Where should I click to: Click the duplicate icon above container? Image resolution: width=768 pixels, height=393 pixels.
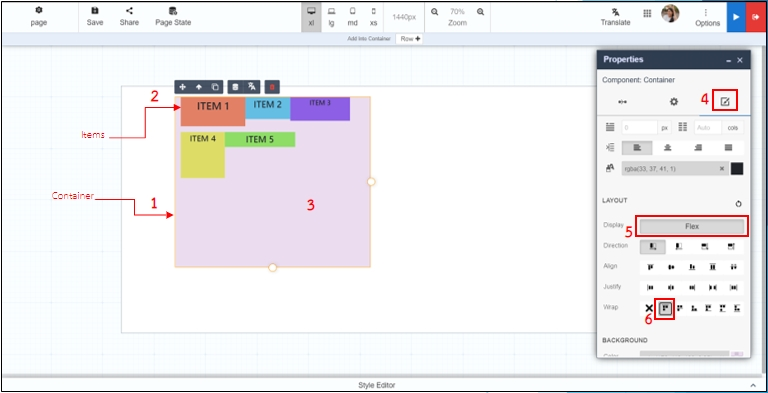[x=215, y=87]
